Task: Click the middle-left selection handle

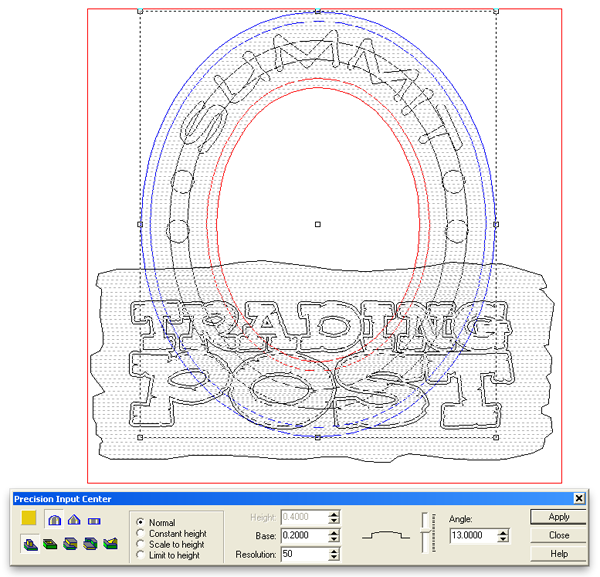Action: pos(140,224)
